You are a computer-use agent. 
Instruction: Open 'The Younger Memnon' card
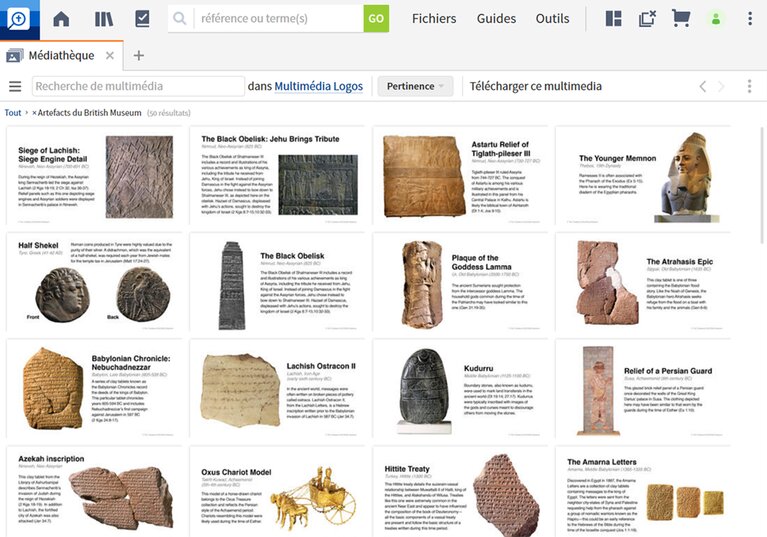pos(643,176)
